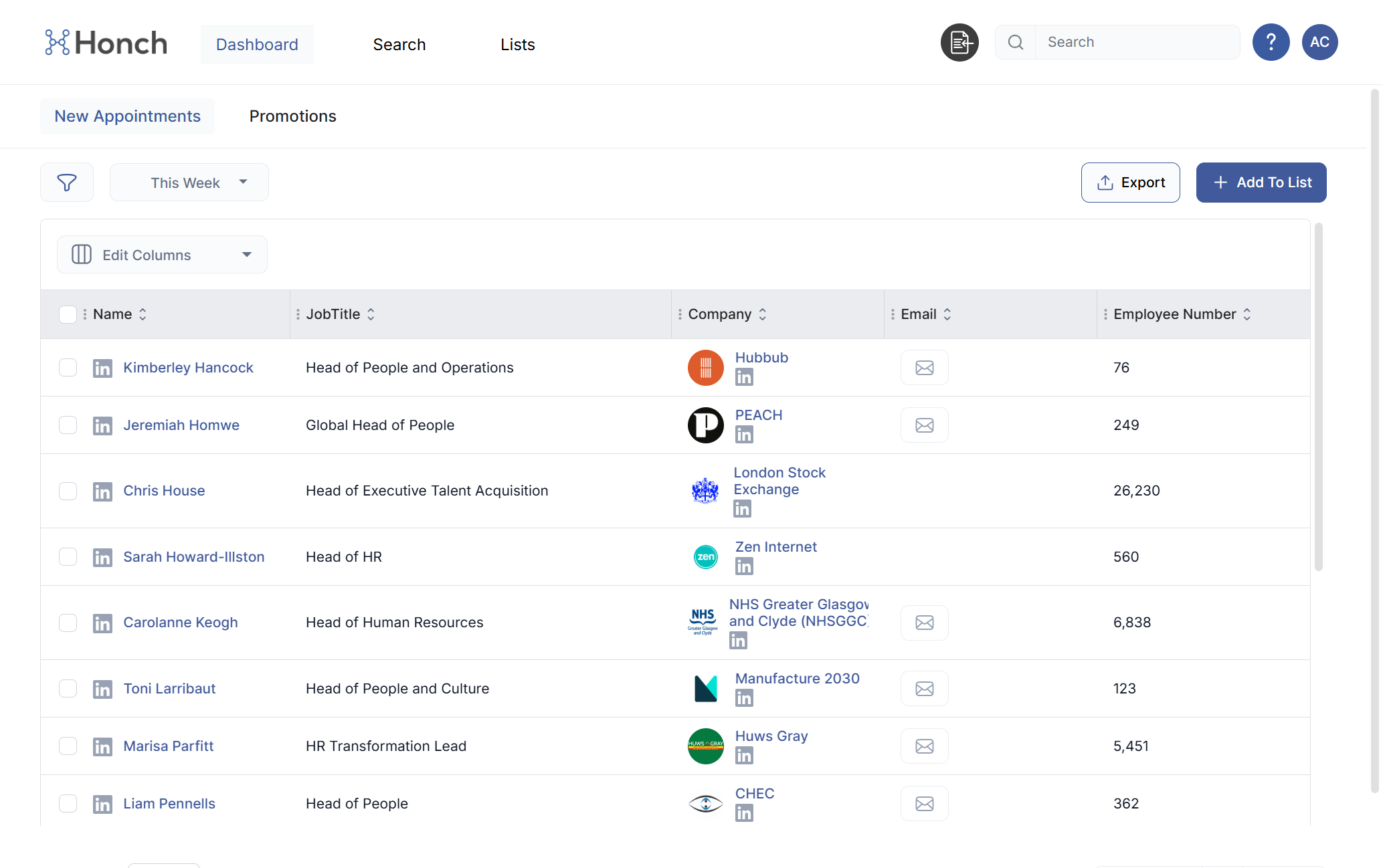Sort by Employee Number column

[1247, 314]
